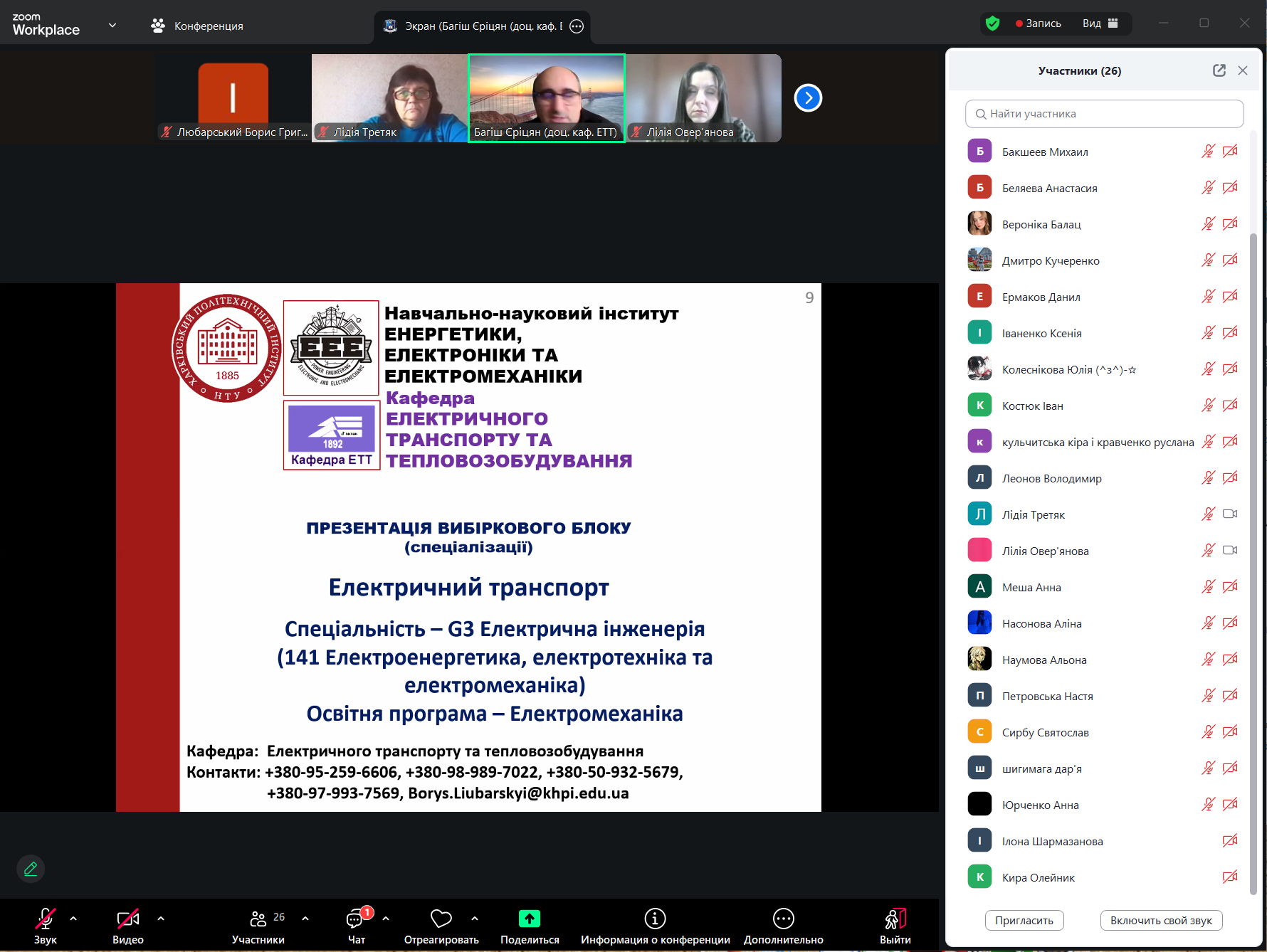Select participant Сирбу Святослав in list

[1104, 732]
